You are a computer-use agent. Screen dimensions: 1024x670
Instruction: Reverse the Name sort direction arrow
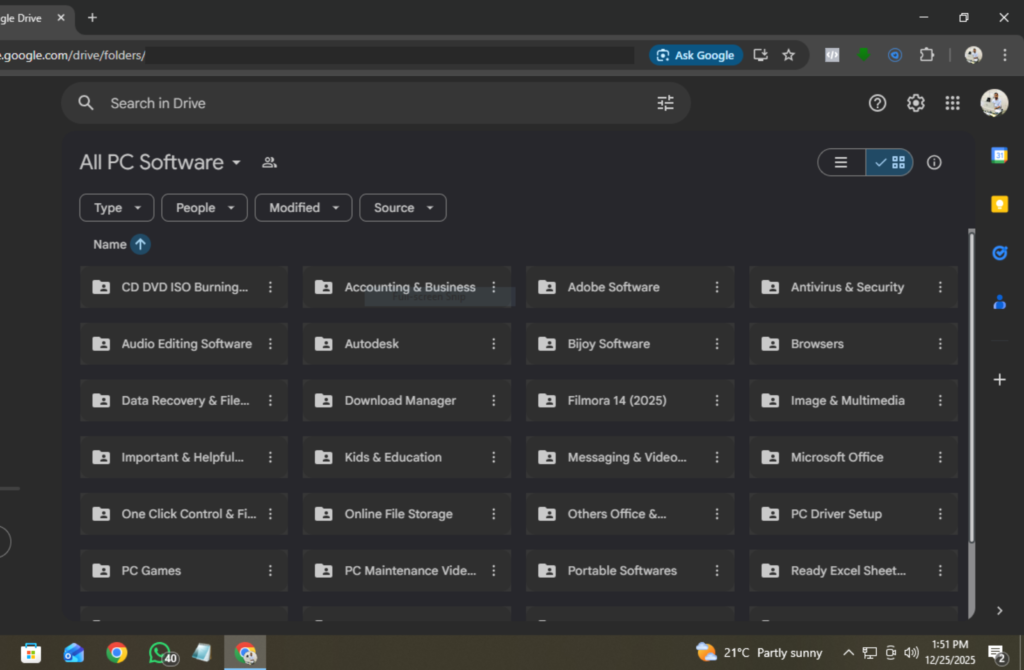(x=140, y=244)
